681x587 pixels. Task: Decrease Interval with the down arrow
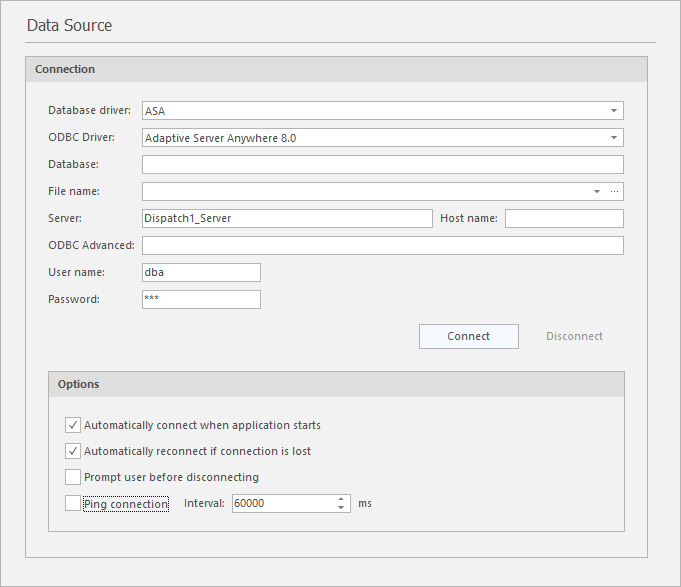(x=342, y=508)
